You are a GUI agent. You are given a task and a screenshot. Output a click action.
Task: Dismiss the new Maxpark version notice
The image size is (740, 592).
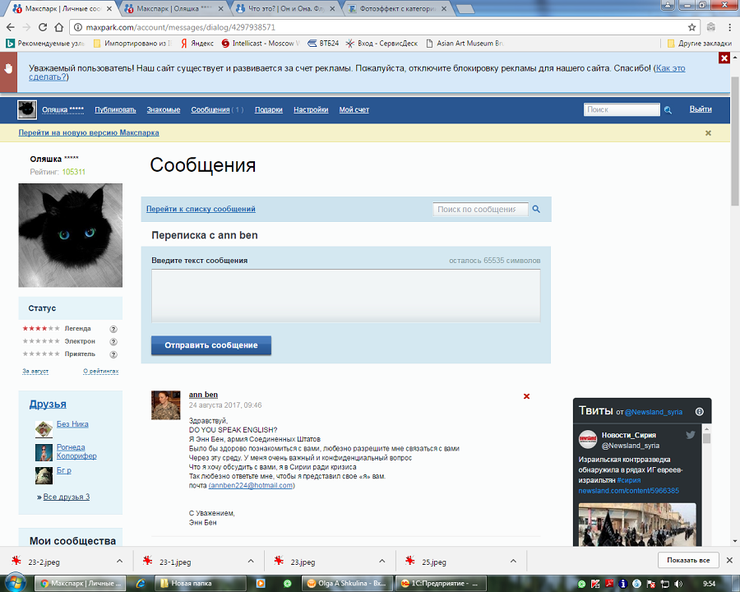click(708, 132)
